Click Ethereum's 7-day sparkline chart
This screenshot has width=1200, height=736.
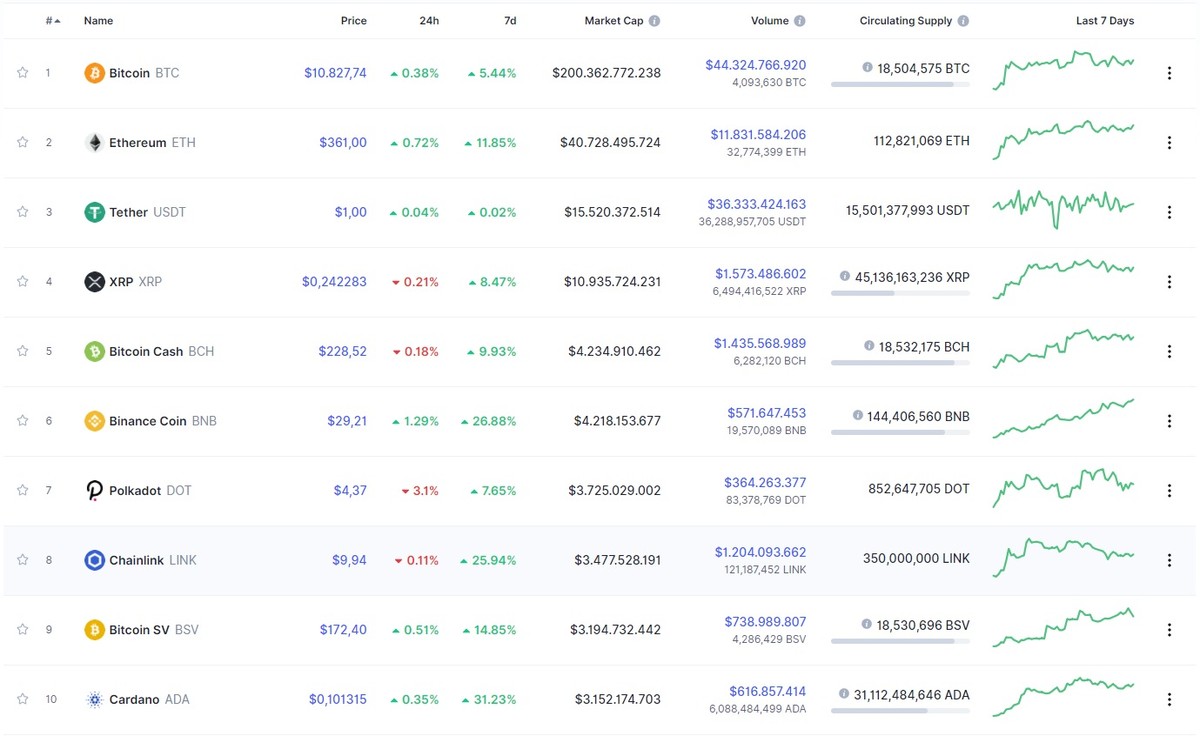[x=1063, y=140]
